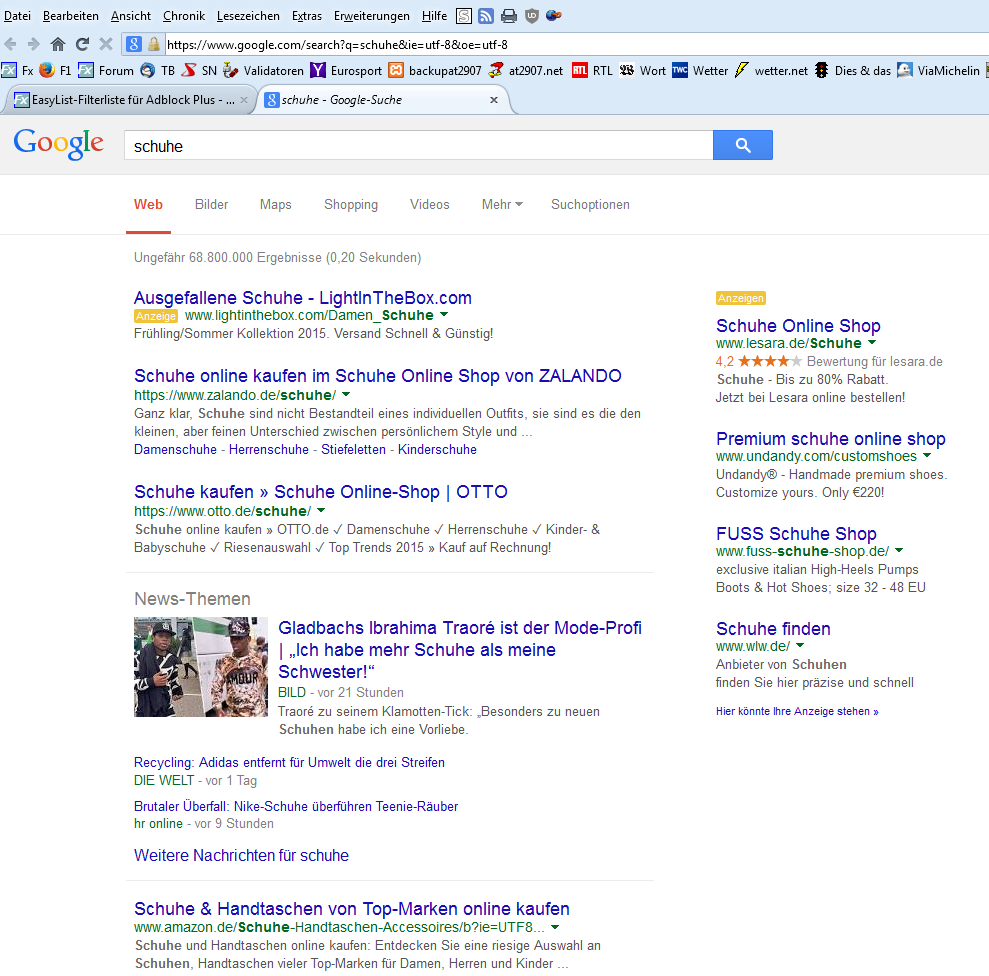The width and height of the screenshot is (989, 976).
Task: Click the printer icon in menu bar
Action: (x=508, y=16)
